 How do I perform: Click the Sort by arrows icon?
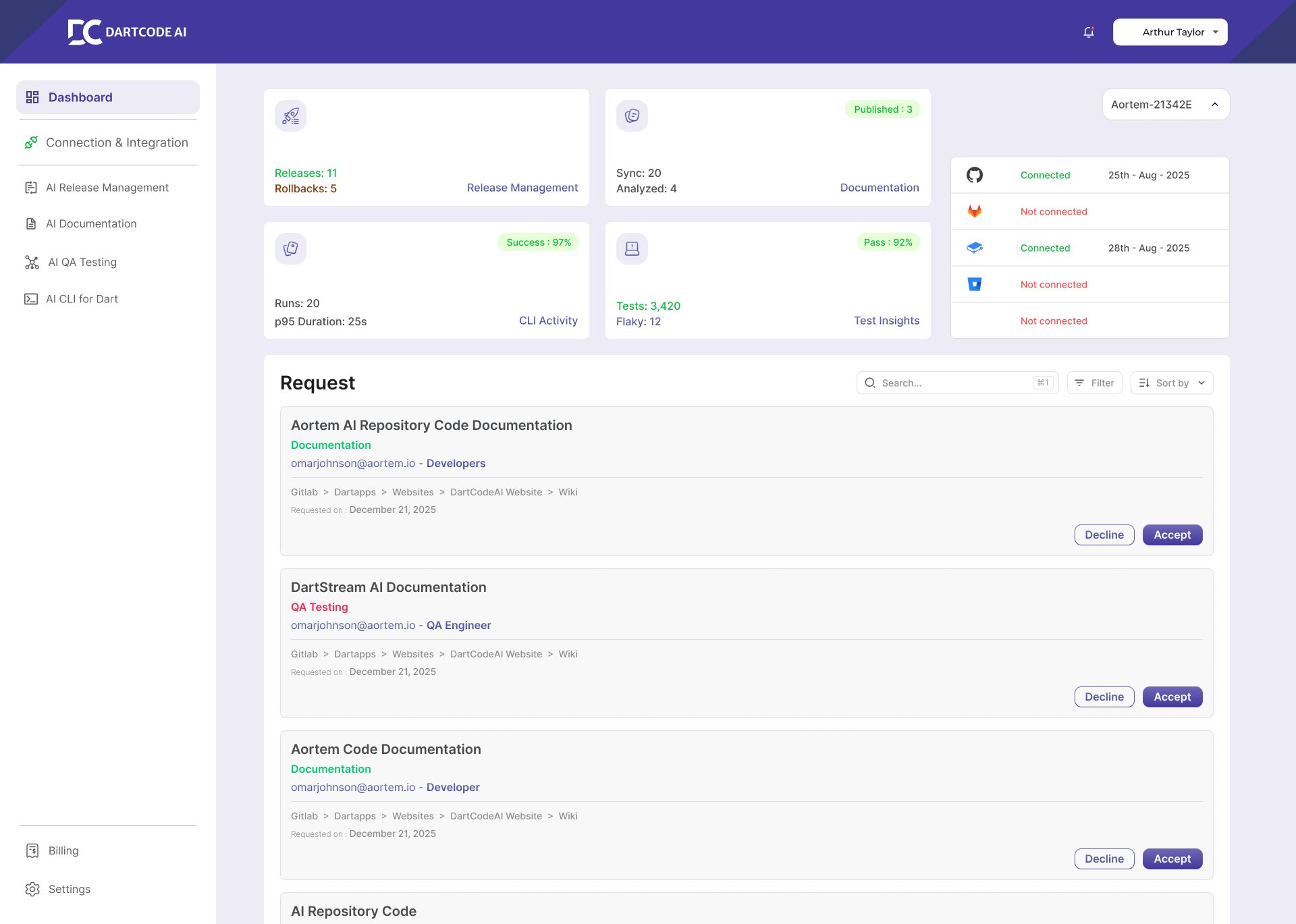pos(1144,383)
